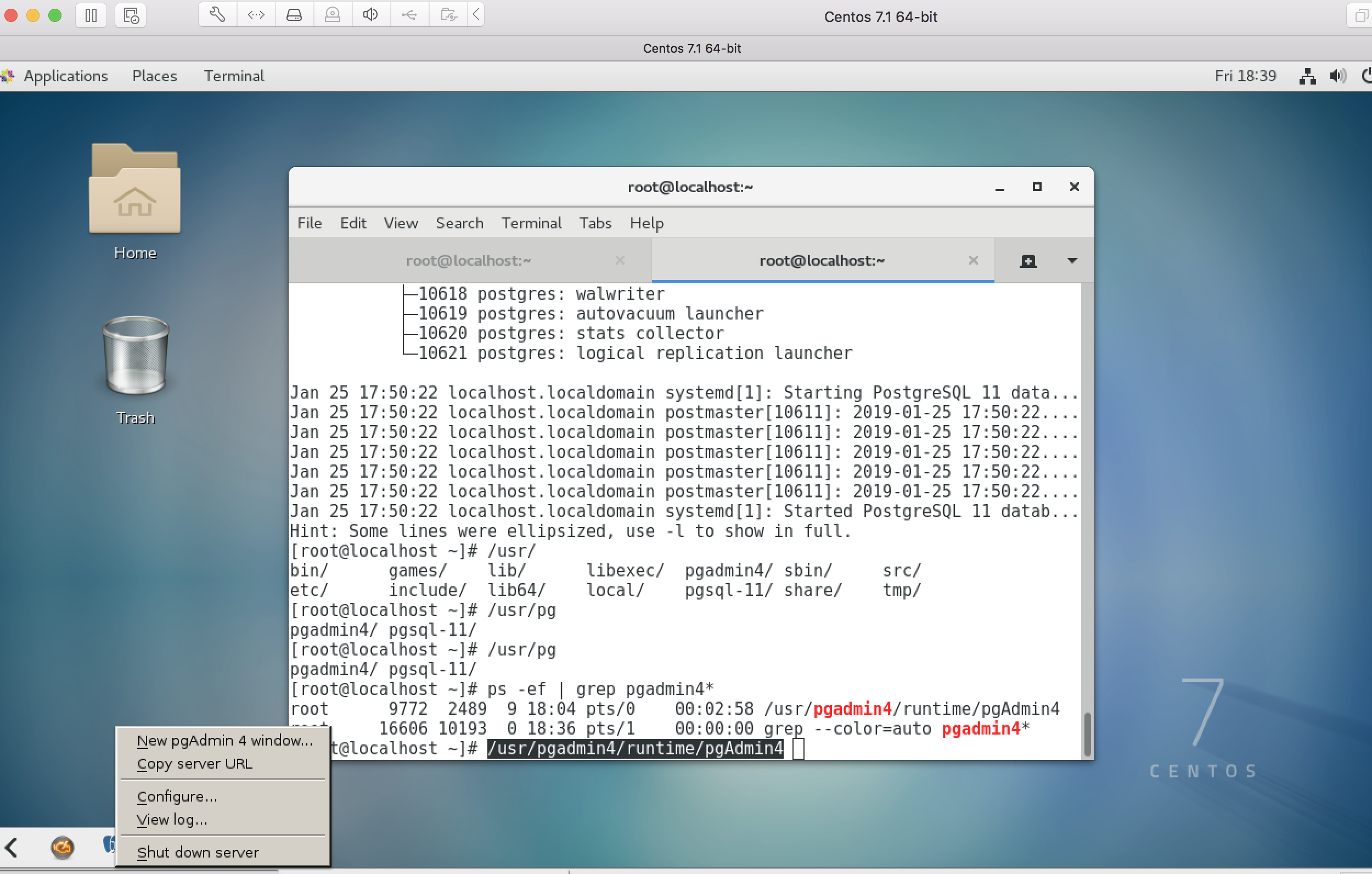1372x874 pixels.
Task: Open new terminal tab icon
Action: tap(1028, 261)
